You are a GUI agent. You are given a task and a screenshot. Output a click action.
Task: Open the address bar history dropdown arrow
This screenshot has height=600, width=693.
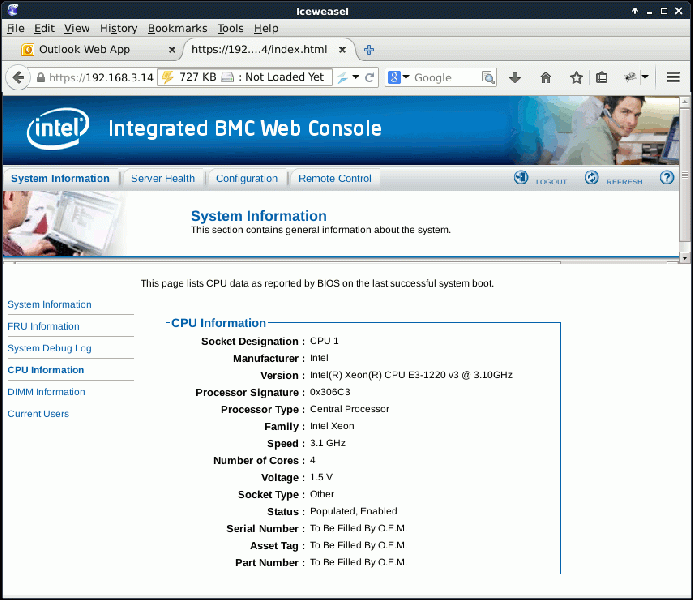pyautogui.click(x=356, y=77)
